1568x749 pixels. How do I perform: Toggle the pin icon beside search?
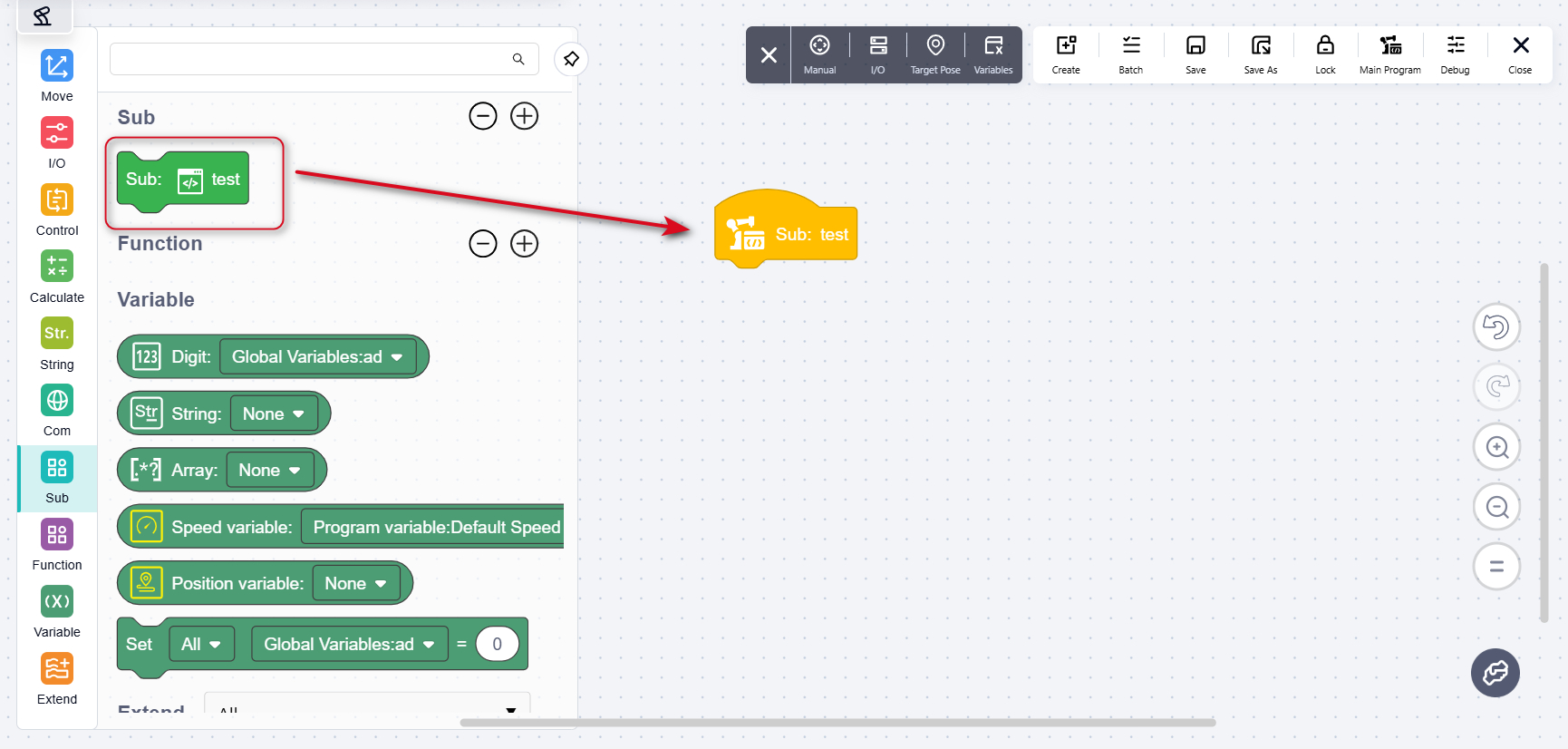[x=571, y=59]
